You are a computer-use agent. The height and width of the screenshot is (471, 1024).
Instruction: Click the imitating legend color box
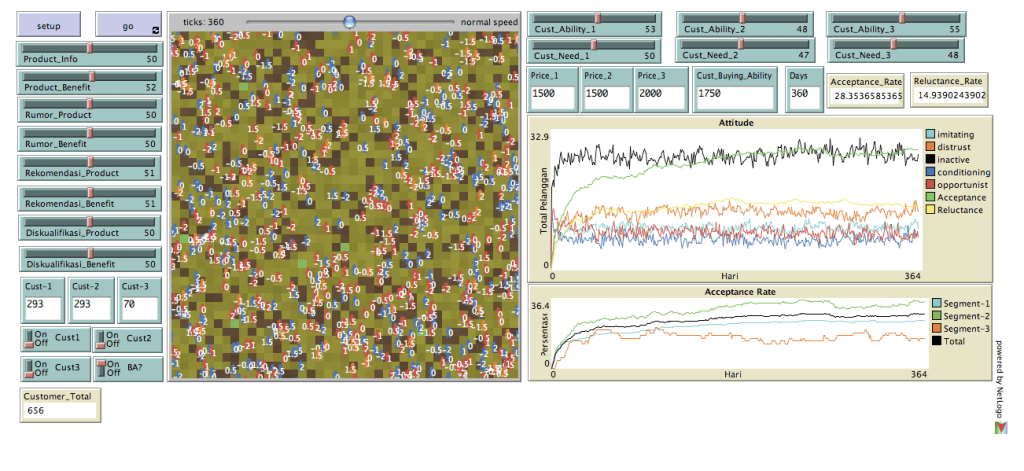[931, 134]
